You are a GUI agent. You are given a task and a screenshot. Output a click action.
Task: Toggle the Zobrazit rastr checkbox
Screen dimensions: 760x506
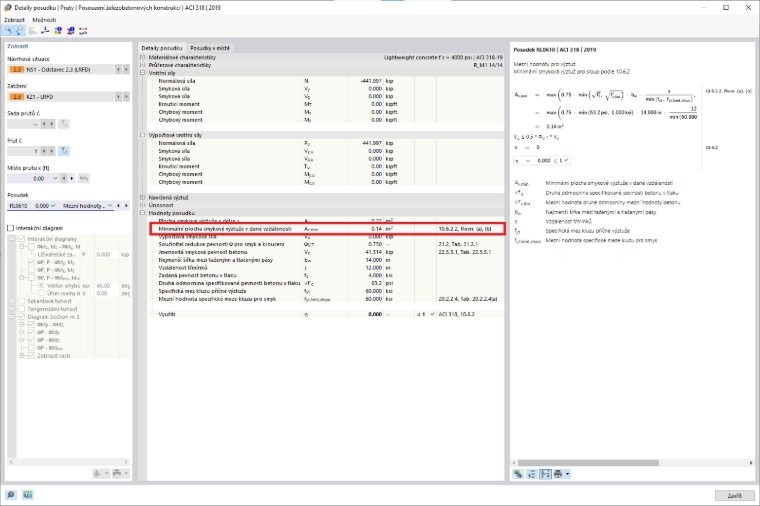click(32, 355)
